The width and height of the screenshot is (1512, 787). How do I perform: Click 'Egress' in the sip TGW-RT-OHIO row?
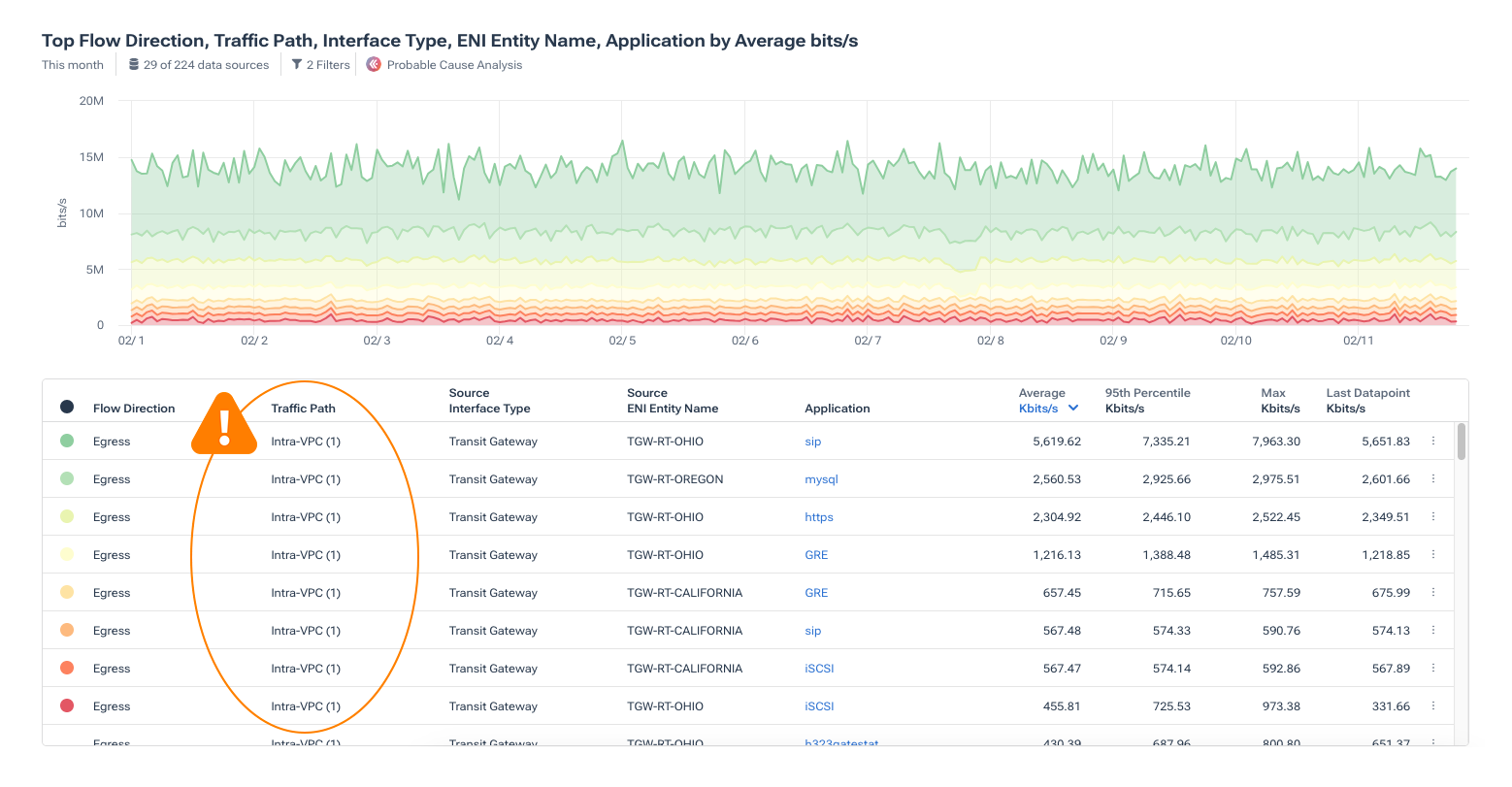click(112, 442)
